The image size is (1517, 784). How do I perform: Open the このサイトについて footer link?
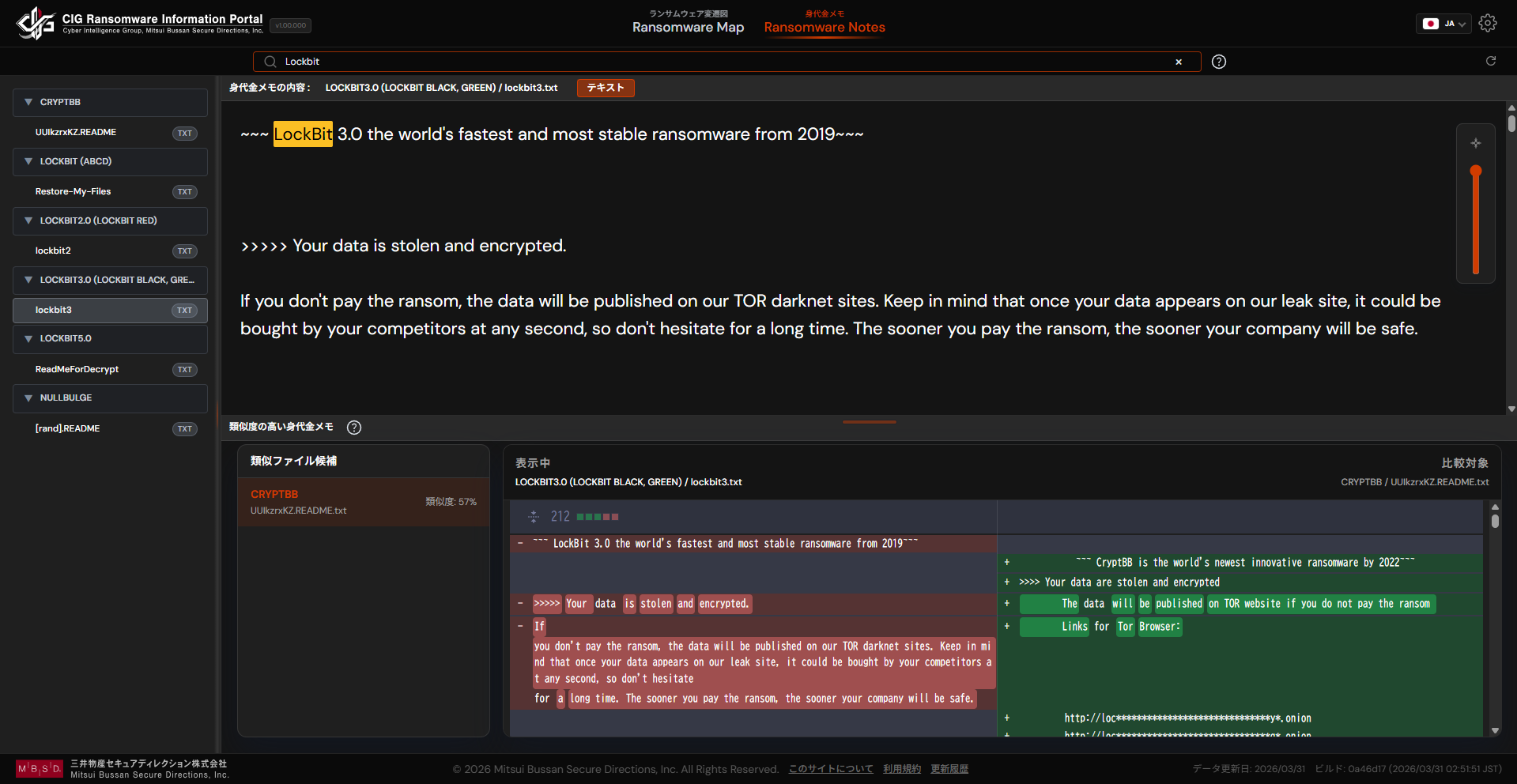tap(831, 769)
